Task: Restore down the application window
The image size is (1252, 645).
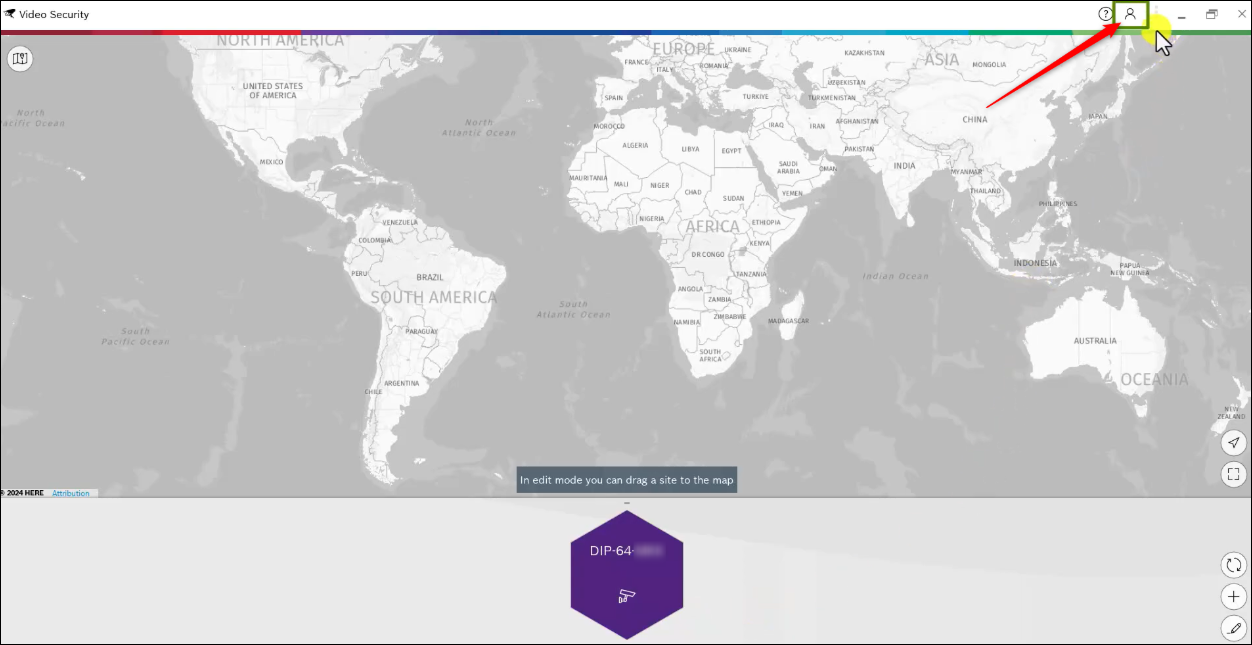Action: 1211,14
